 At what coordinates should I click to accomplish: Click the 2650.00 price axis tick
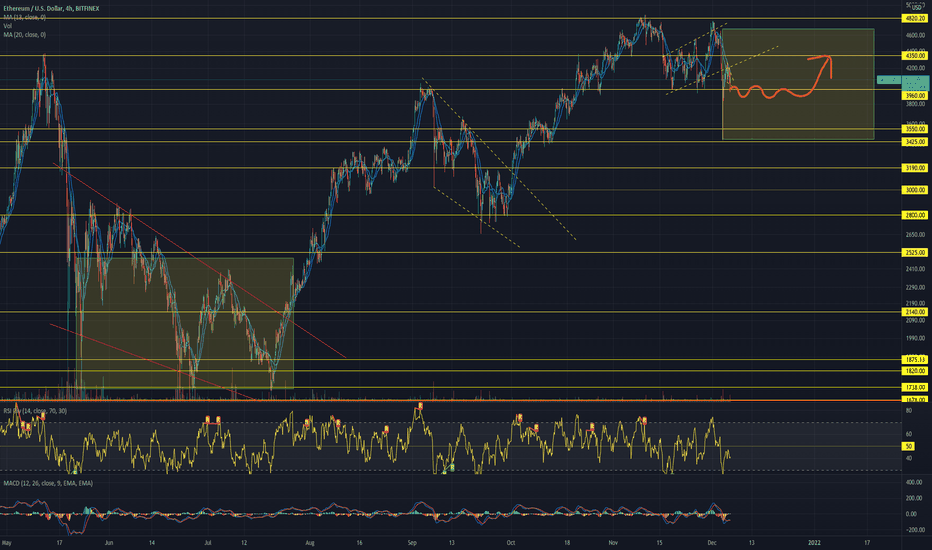click(x=915, y=234)
